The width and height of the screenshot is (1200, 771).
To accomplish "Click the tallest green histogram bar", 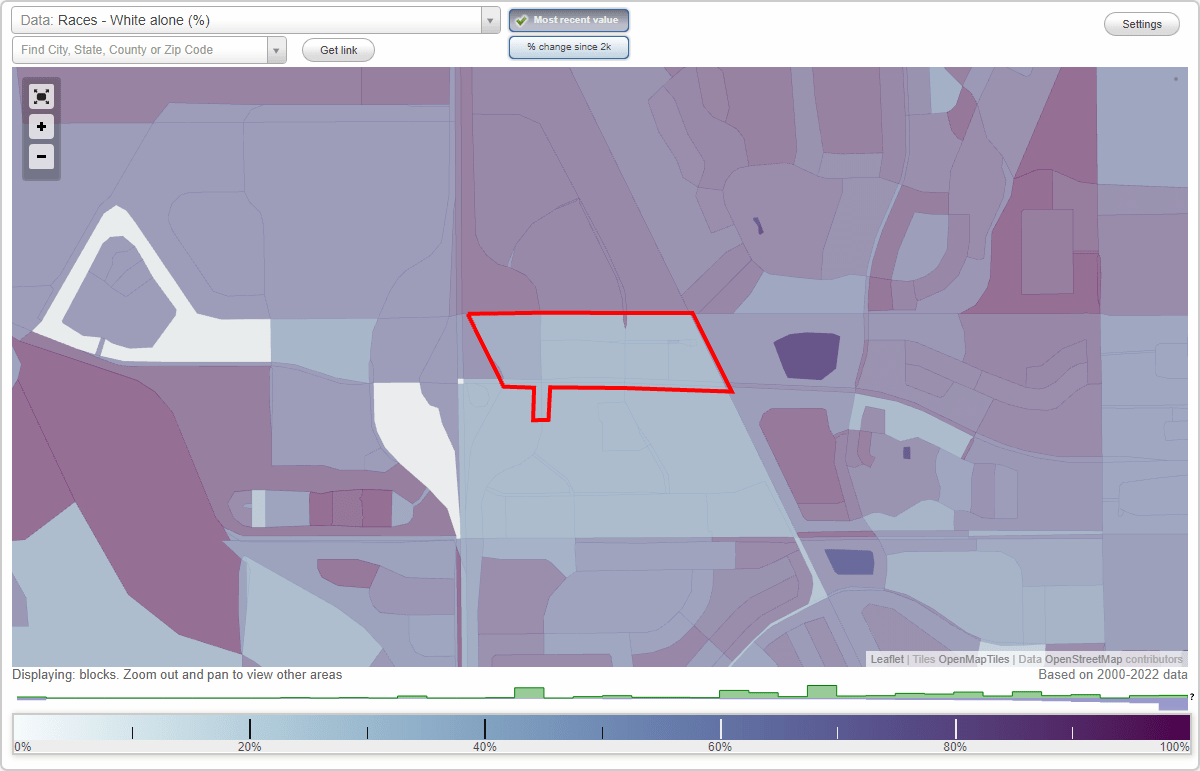I will coord(822,691).
